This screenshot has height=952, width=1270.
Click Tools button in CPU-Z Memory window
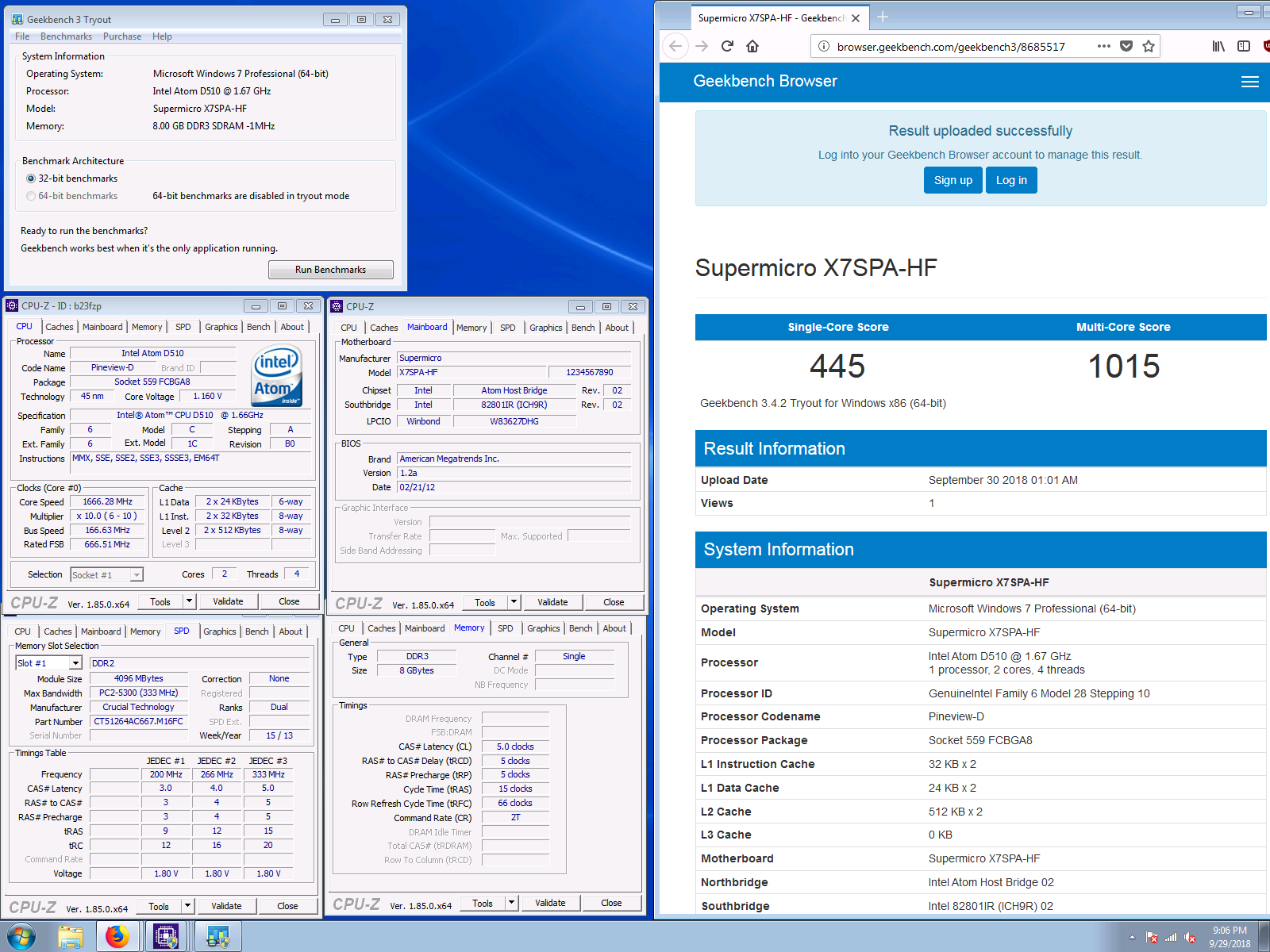coord(483,903)
